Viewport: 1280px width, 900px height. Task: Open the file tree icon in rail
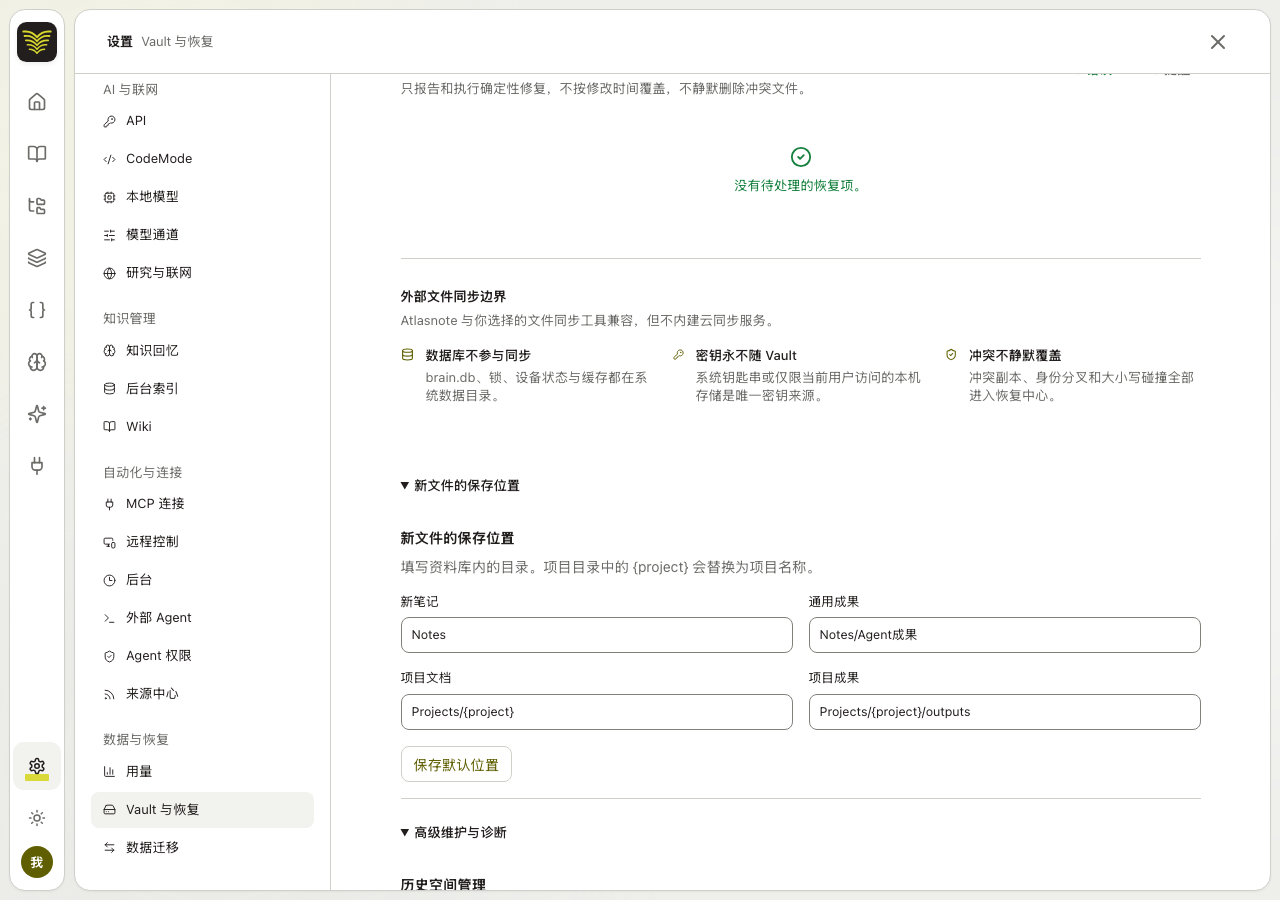37,206
